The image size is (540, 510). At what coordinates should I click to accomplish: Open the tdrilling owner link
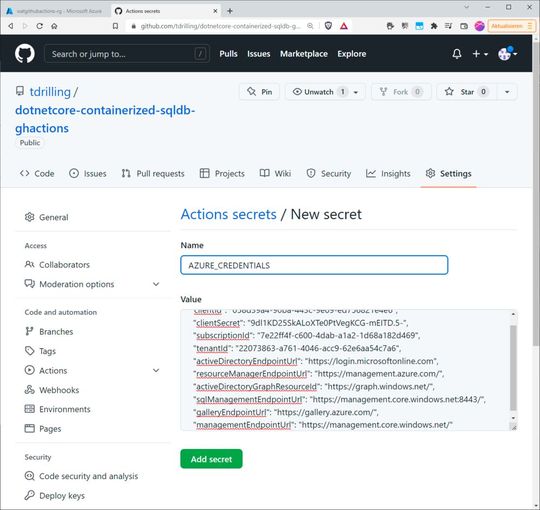click(50, 92)
